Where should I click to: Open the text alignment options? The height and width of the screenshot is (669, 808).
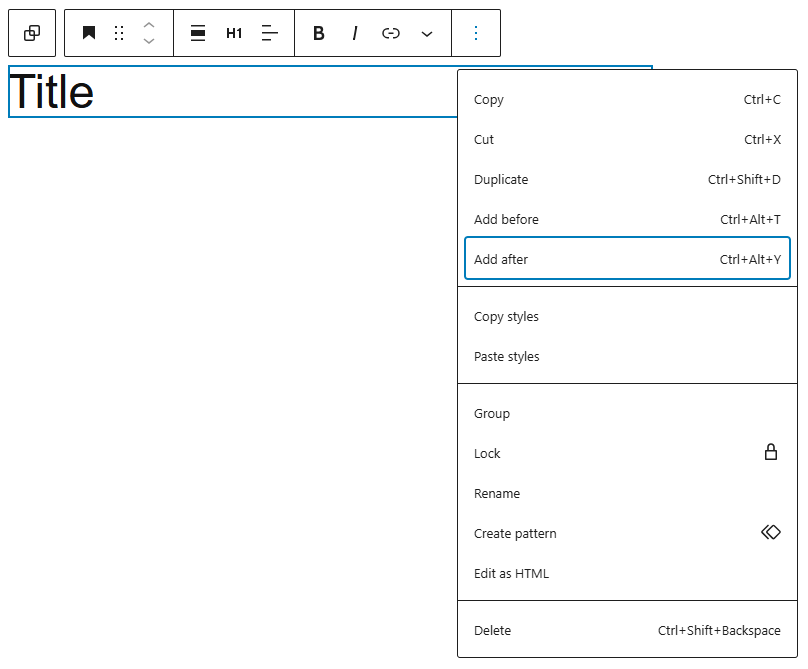tap(270, 33)
